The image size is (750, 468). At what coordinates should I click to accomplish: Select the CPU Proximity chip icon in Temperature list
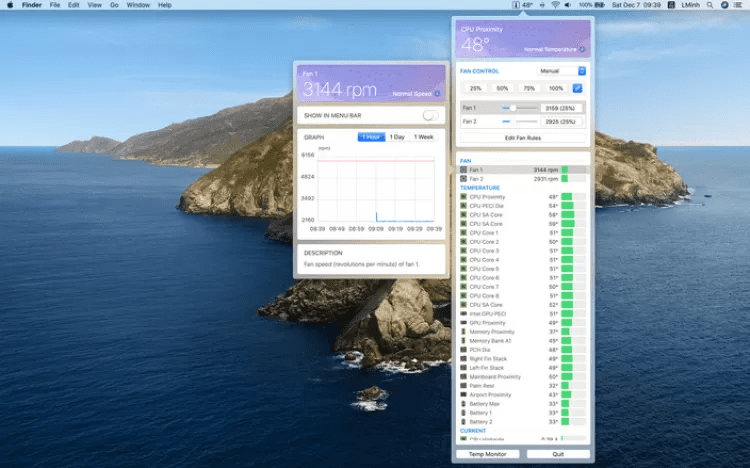[x=463, y=197]
